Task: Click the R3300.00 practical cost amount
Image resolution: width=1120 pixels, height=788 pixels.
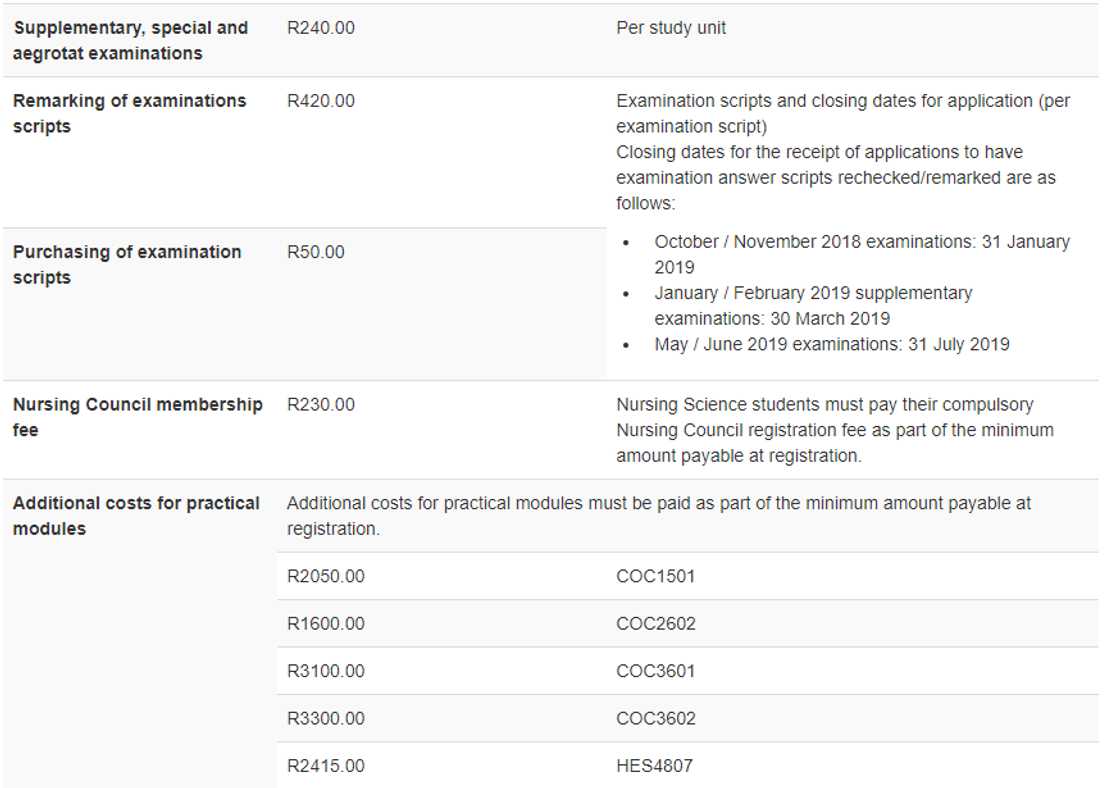Action: [x=325, y=718]
